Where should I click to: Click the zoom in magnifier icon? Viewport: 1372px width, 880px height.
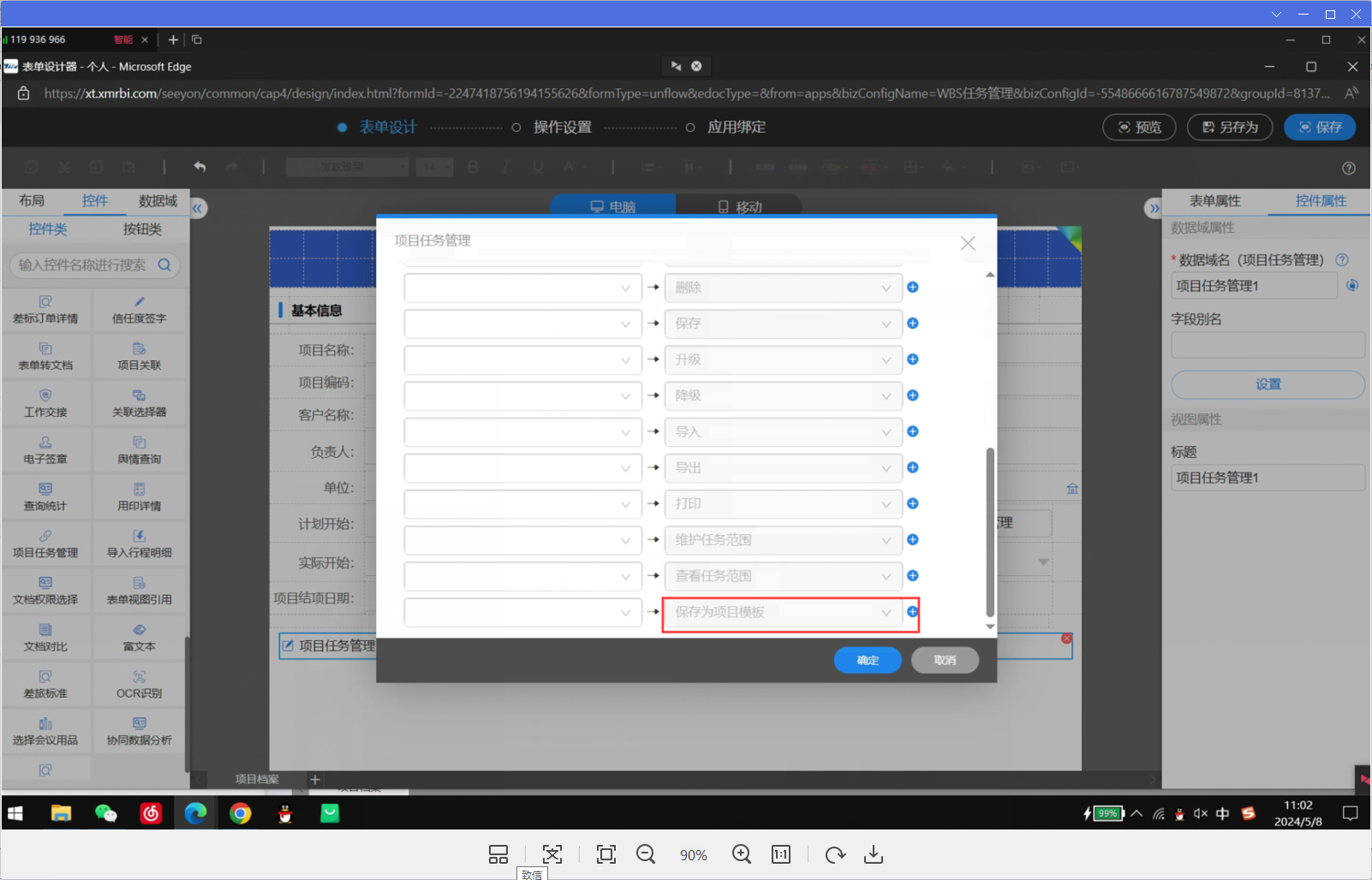(742, 854)
